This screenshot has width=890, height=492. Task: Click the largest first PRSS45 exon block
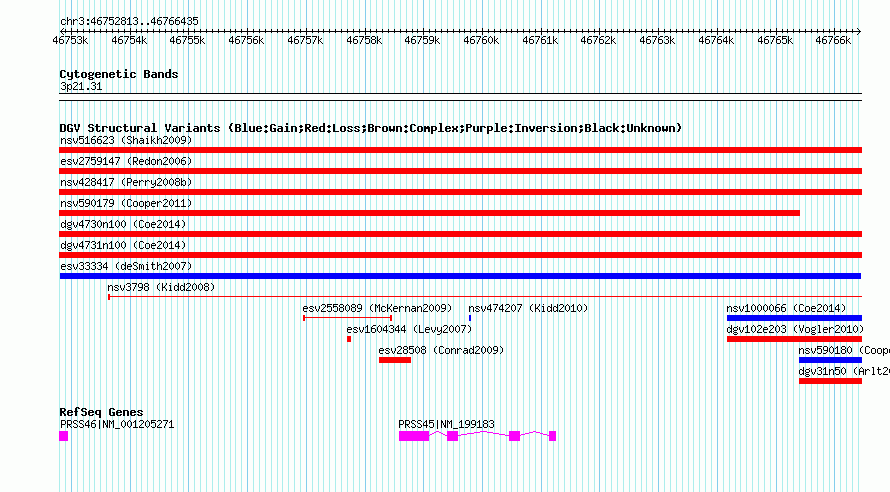(414, 436)
